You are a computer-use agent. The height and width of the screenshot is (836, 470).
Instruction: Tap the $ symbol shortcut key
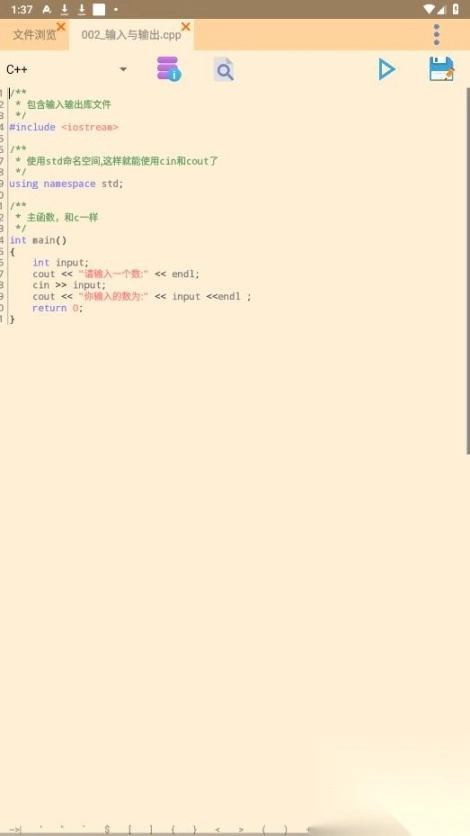click(107, 830)
